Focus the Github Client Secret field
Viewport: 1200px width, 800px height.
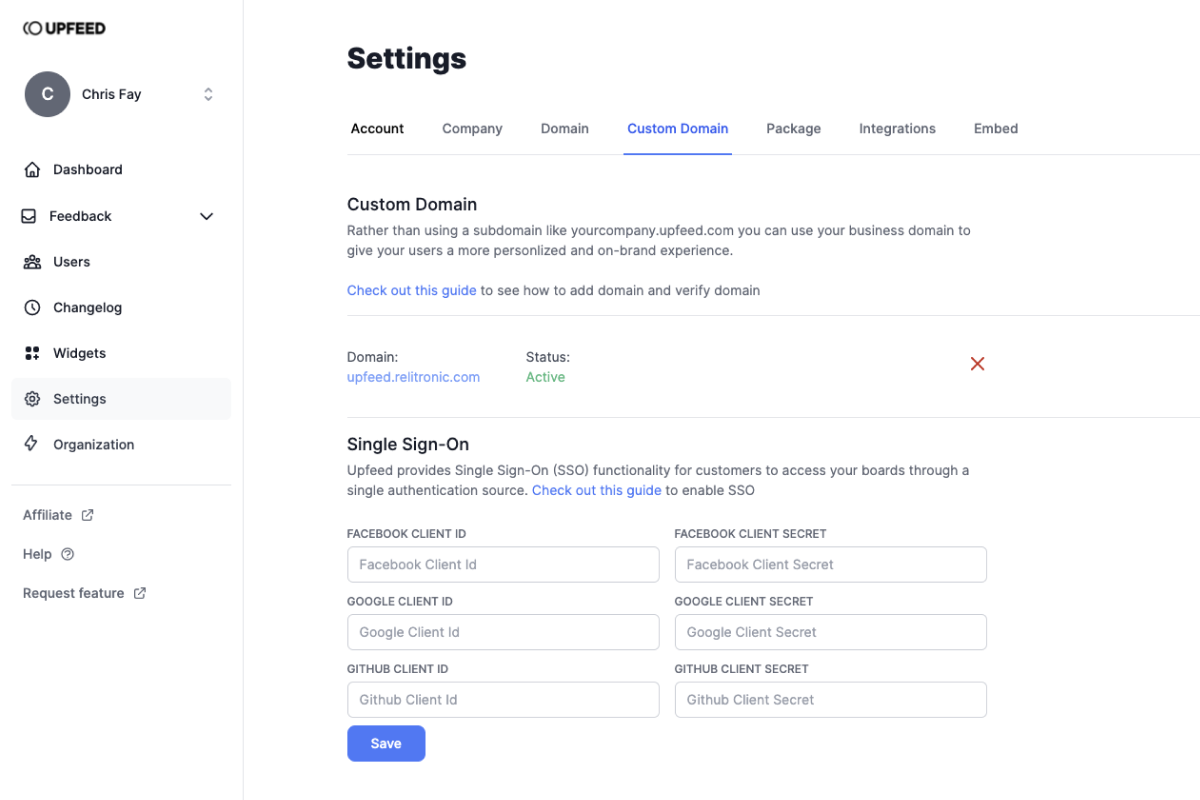click(831, 700)
